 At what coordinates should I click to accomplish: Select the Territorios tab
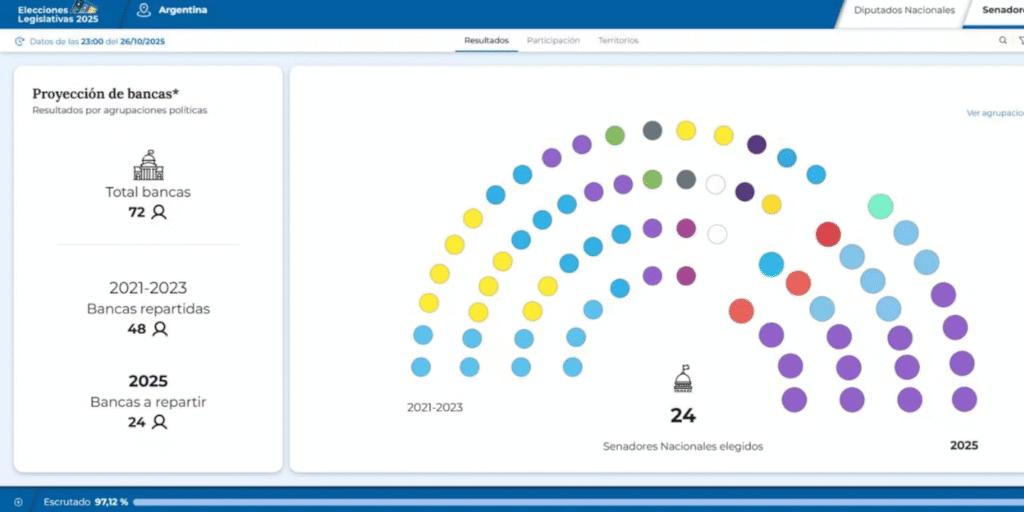tap(618, 41)
